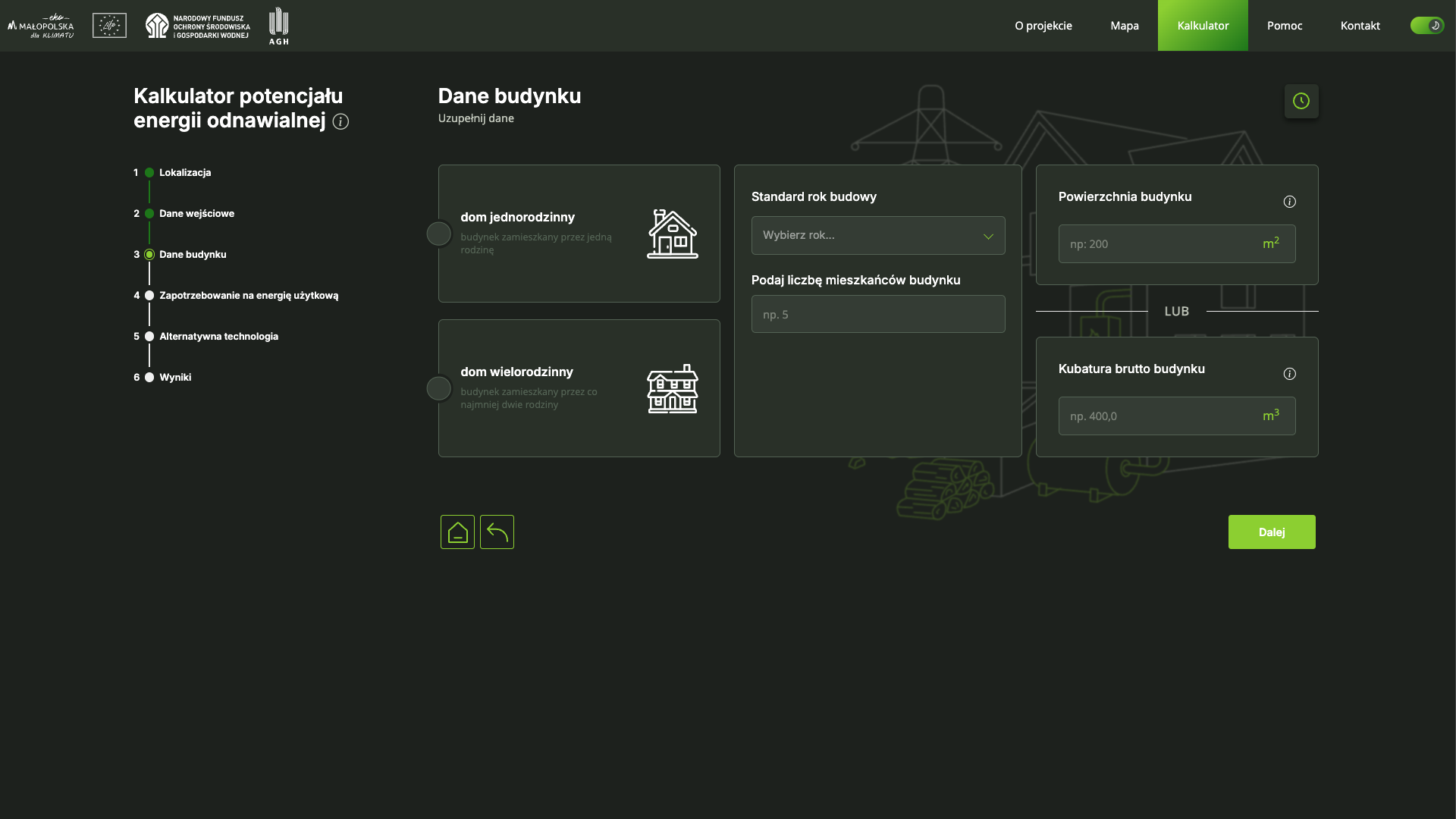The height and width of the screenshot is (819, 1456).
Task: Go to step 6 Wyniki
Action: pyautogui.click(x=163, y=378)
